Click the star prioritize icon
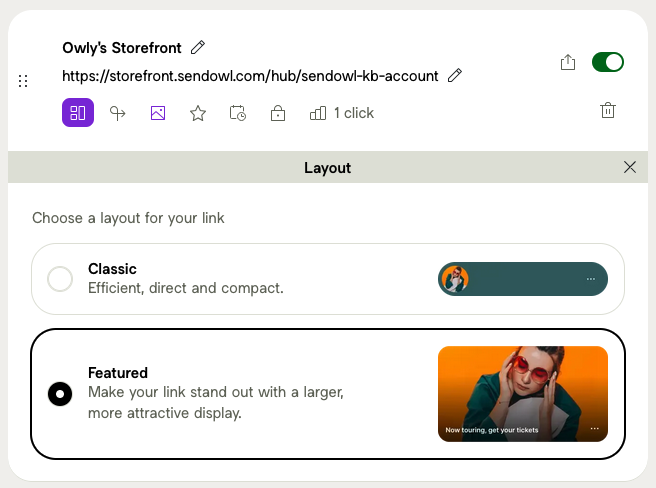This screenshot has height=488, width=656. pos(198,113)
